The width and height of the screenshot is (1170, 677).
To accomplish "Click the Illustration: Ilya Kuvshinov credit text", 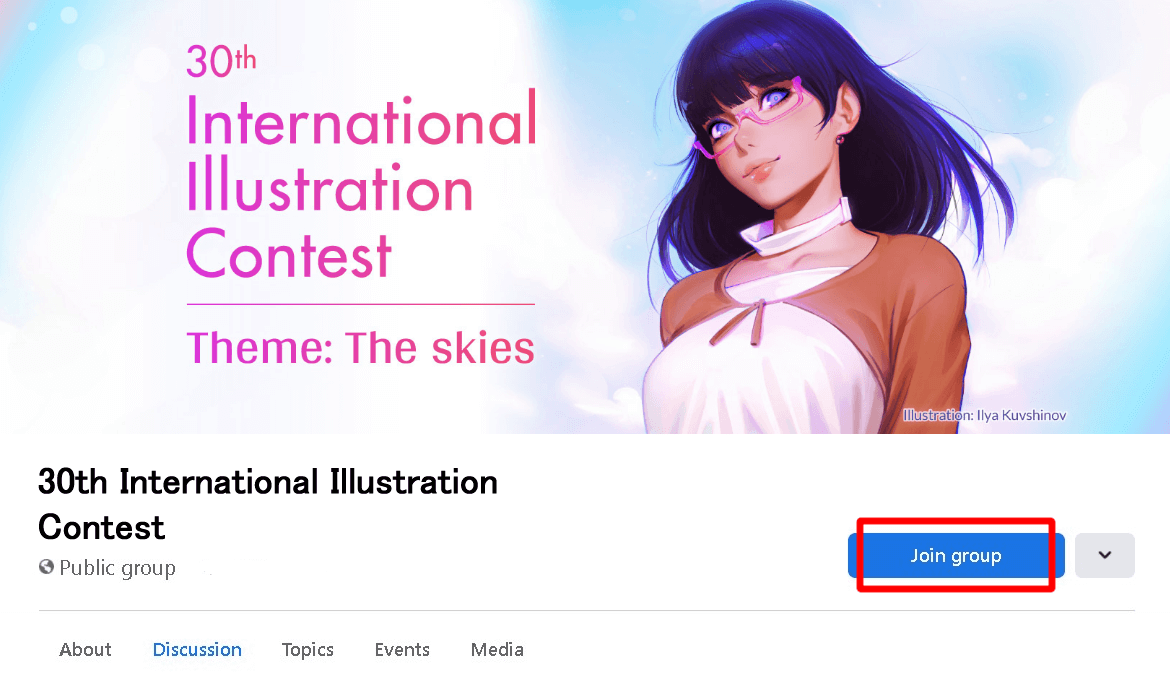I will point(984,415).
